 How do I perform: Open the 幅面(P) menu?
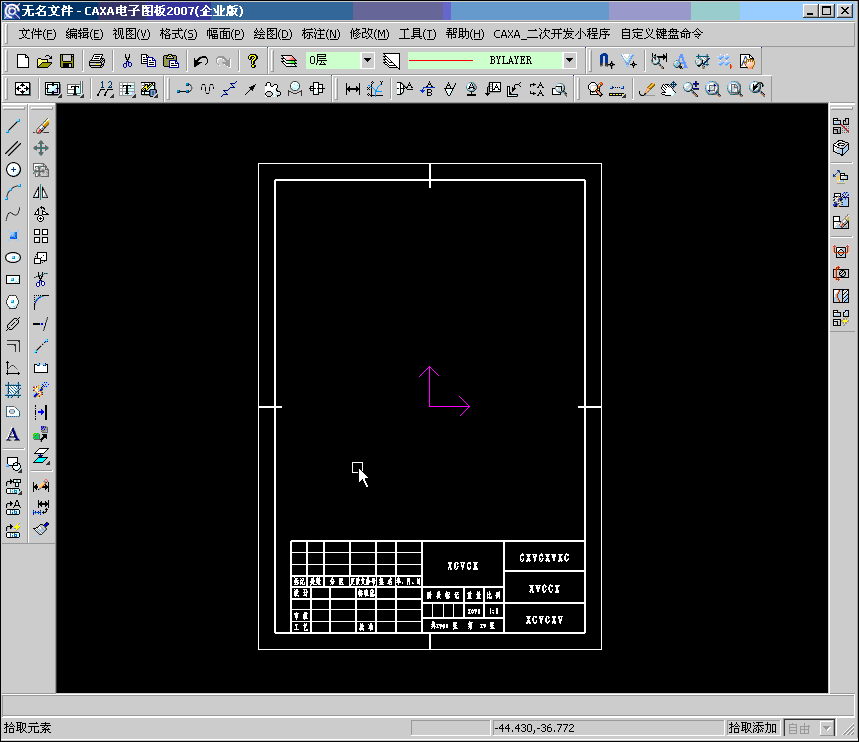(x=226, y=34)
